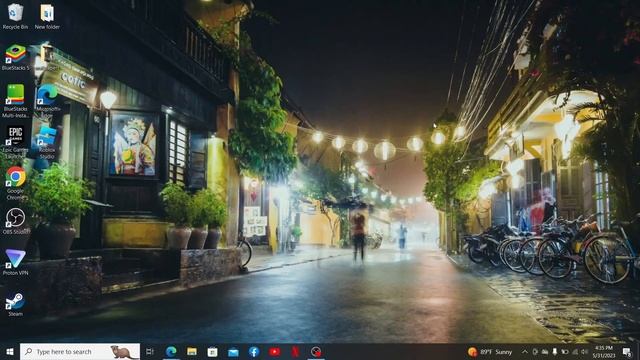Open the Roblox Studio desktop shortcut
This screenshot has width=640, height=360.
(x=47, y=142)
